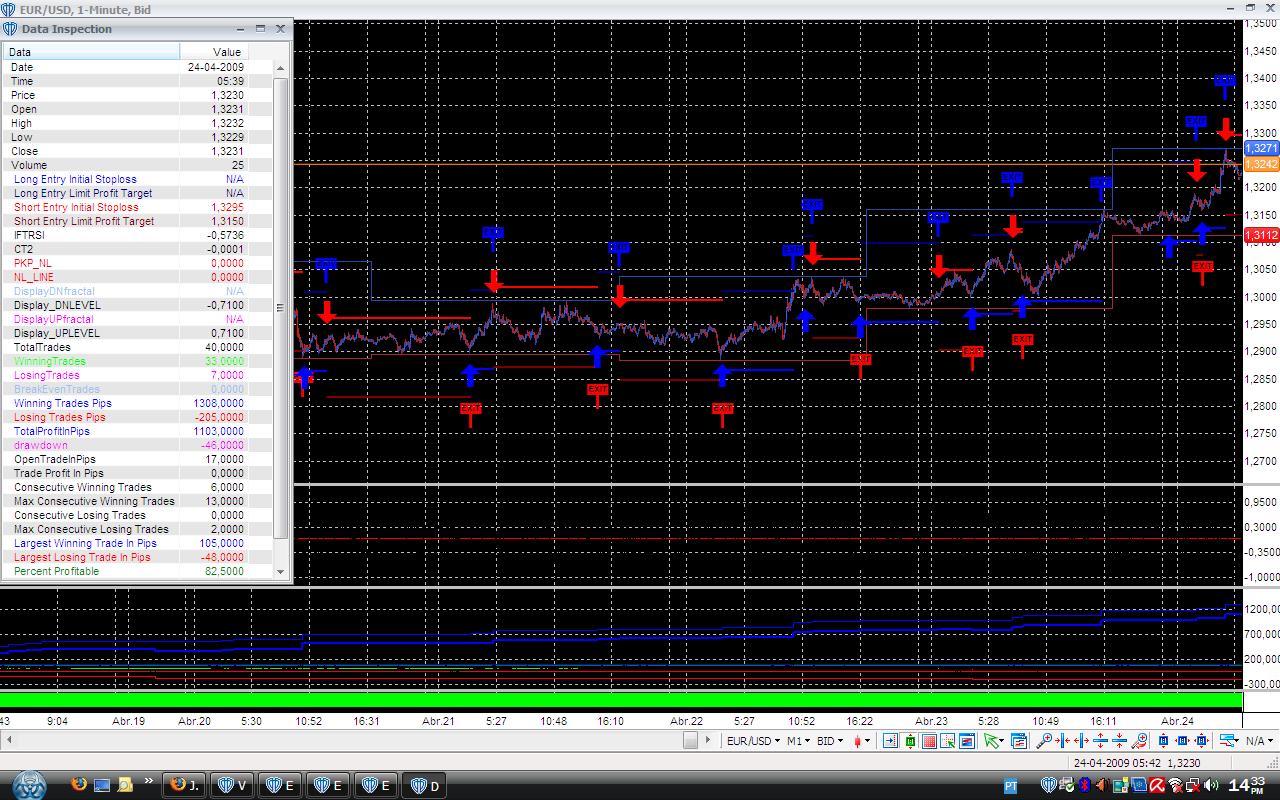Click the taskbar clock
The height and width of the screenshot is (800, 1280).
(1249, 785)
